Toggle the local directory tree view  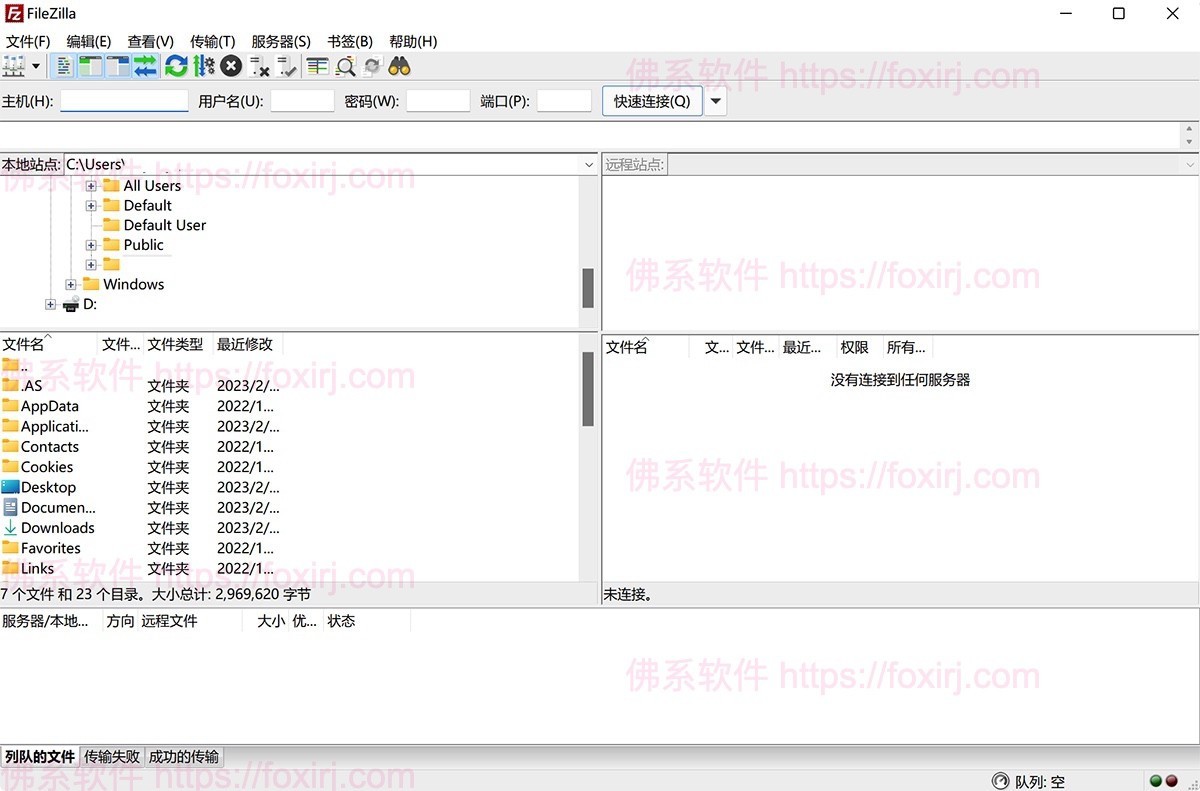[90, 66]
